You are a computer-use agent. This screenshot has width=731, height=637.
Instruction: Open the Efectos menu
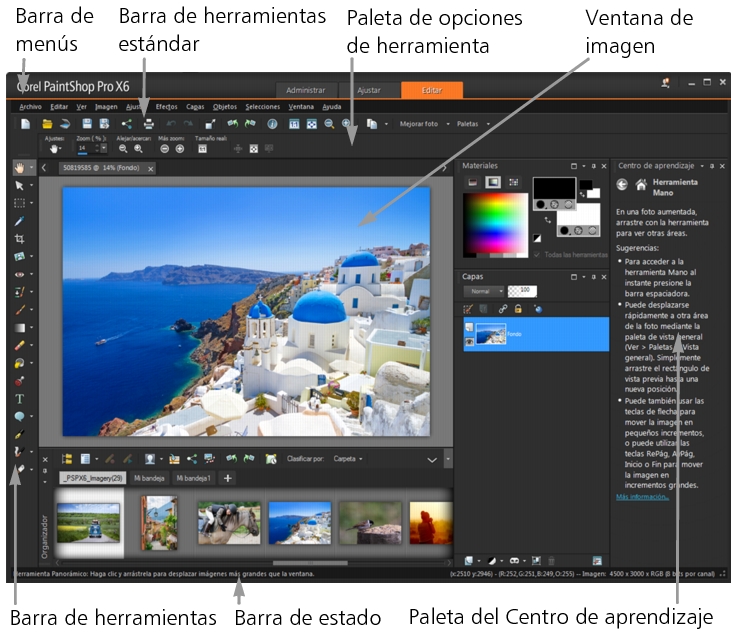(166, 106)
